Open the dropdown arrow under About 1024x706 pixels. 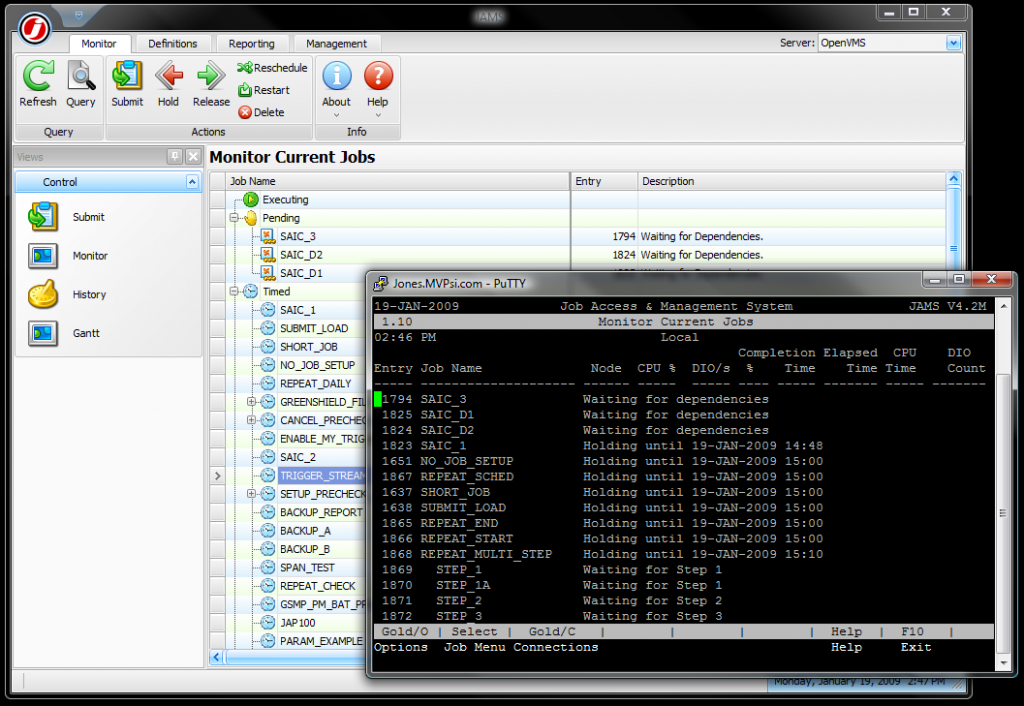[336, 116]
